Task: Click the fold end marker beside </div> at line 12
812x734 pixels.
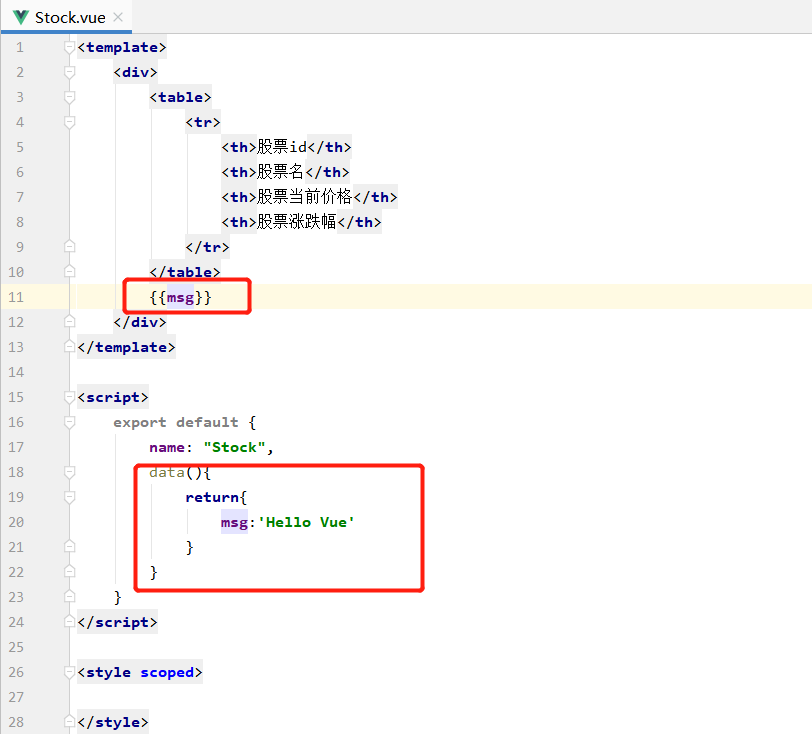Action: 69,322
